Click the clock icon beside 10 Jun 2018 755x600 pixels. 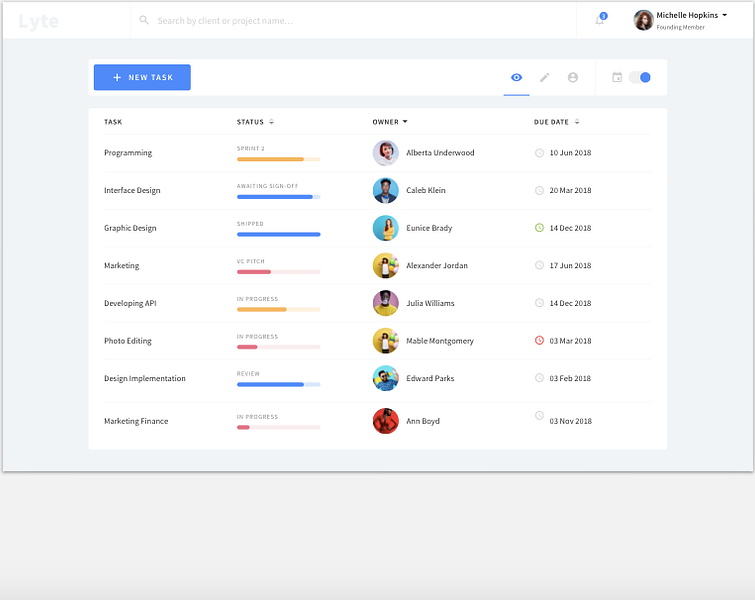pos(539,153)
